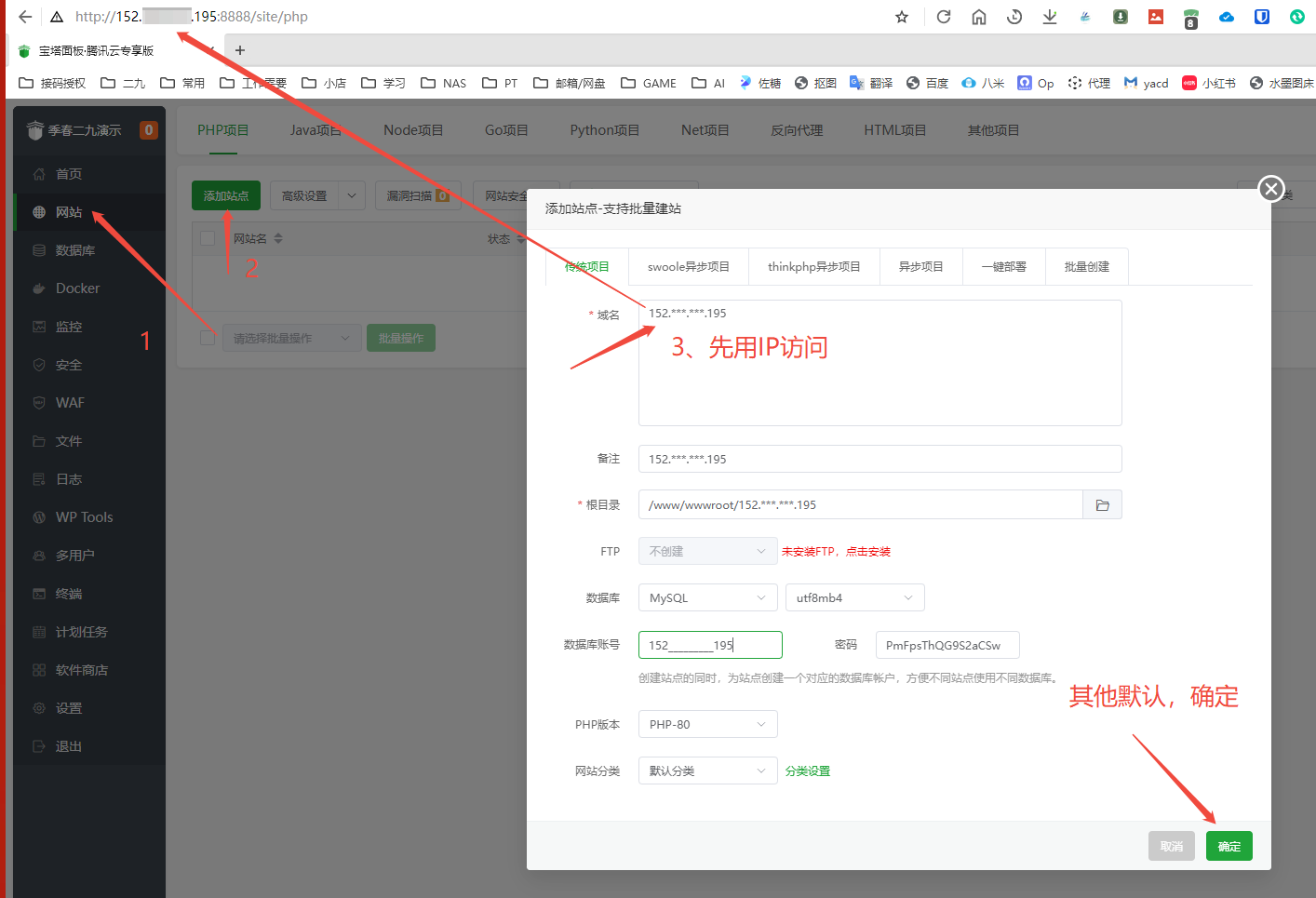
Task: Click 添加站点 green button
Action: pos(226,195)
